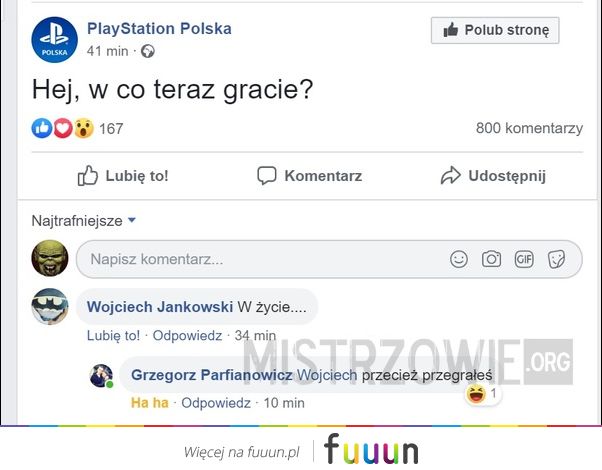Open the emoji picker in comment box
The height and width of the screenshot is (470, 602).
tap(459, 259)
